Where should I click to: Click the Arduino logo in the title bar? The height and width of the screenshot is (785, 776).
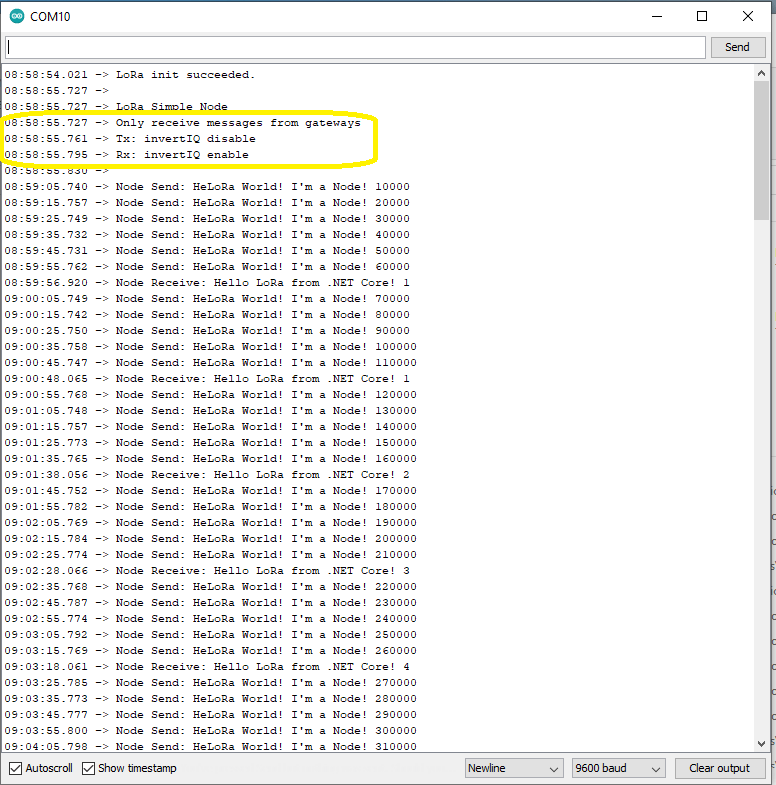pyautogui.click(x=16, y=16)
